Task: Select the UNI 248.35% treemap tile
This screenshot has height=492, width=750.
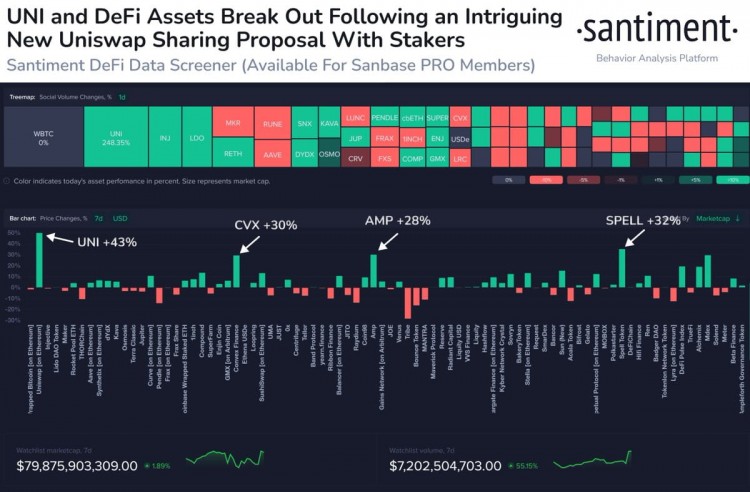Action: click(115, 136)
